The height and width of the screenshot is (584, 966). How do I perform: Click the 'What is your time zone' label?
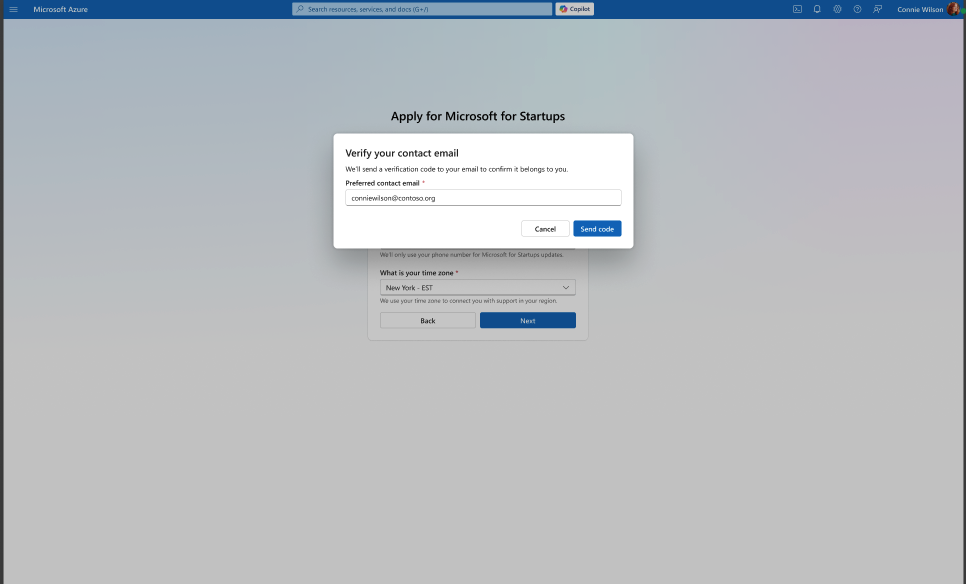(x=416, y=273)
